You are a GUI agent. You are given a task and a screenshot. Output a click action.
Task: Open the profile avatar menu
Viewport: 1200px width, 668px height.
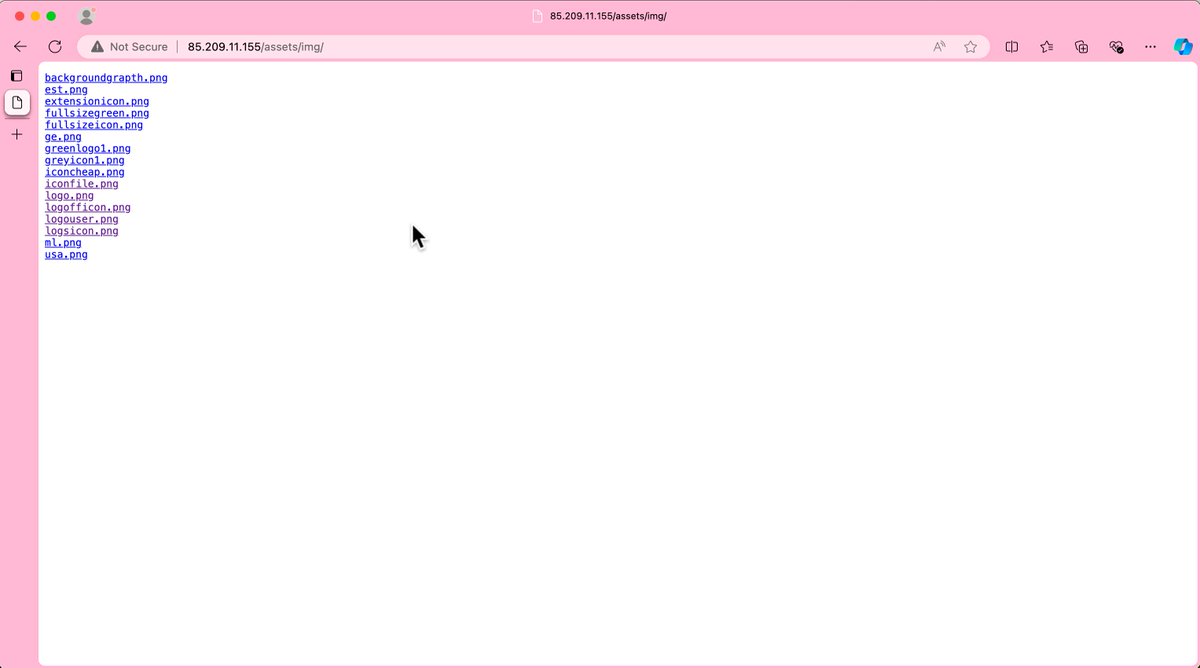click(x=87, y=16)
